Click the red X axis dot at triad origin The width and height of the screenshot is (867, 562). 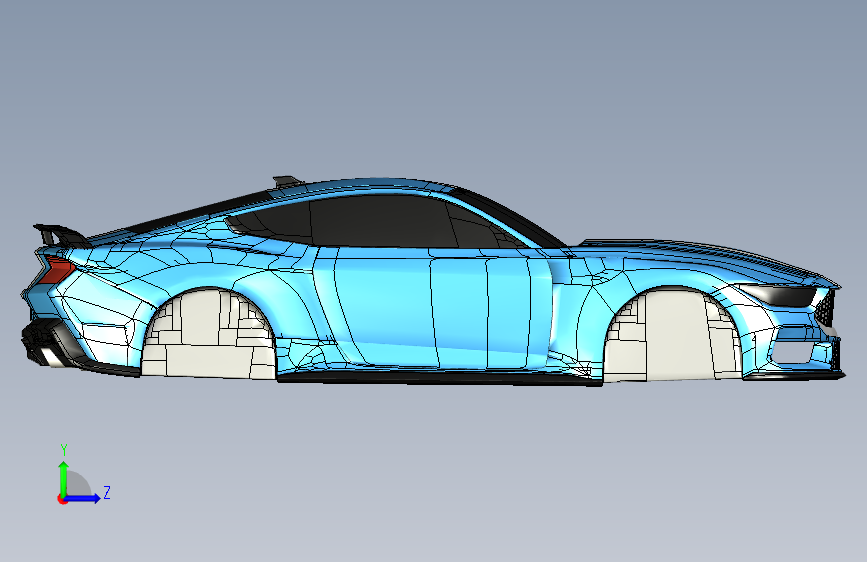pos(62,499)
